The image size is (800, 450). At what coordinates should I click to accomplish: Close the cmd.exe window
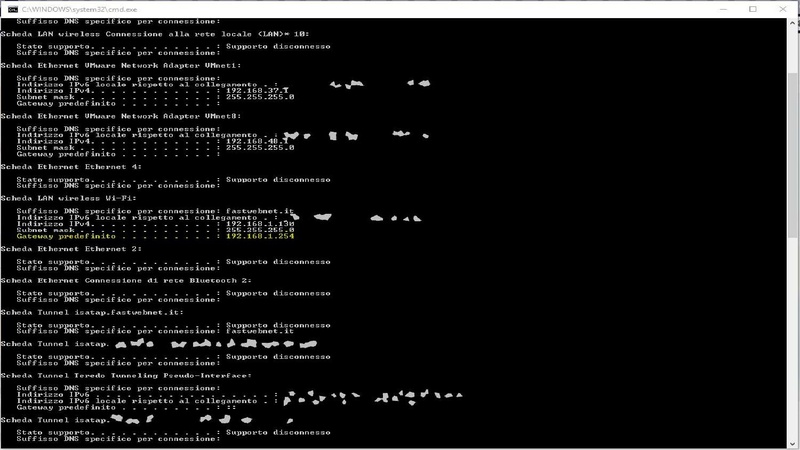tap(783, 9)
